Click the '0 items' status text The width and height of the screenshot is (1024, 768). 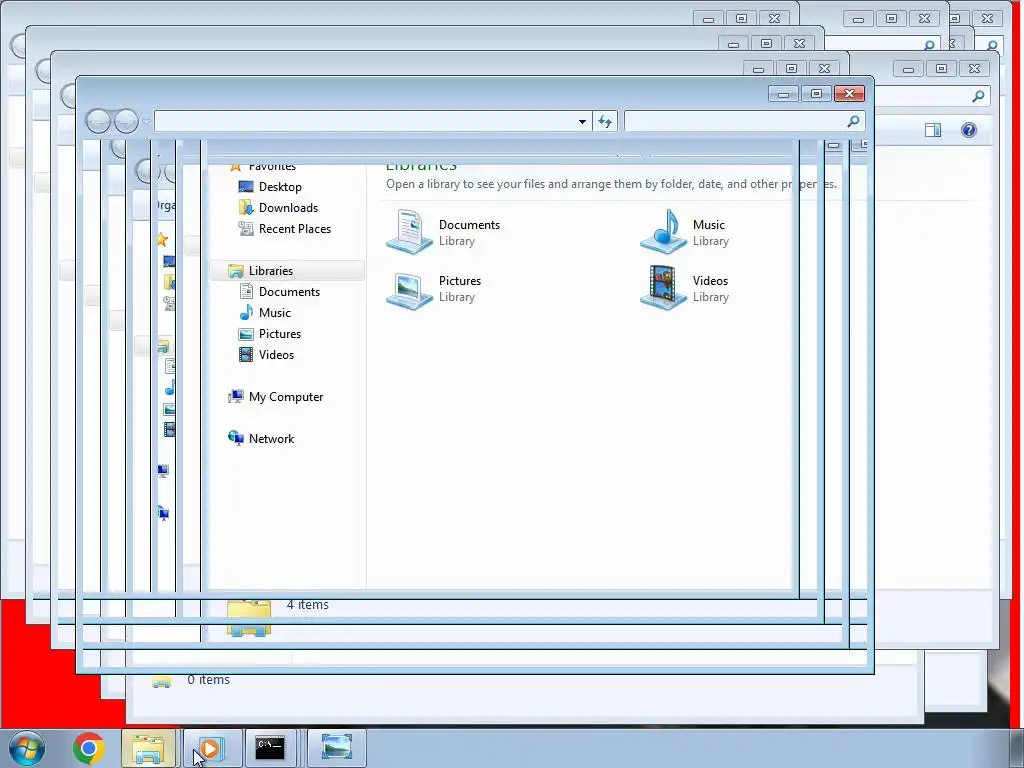208,680
